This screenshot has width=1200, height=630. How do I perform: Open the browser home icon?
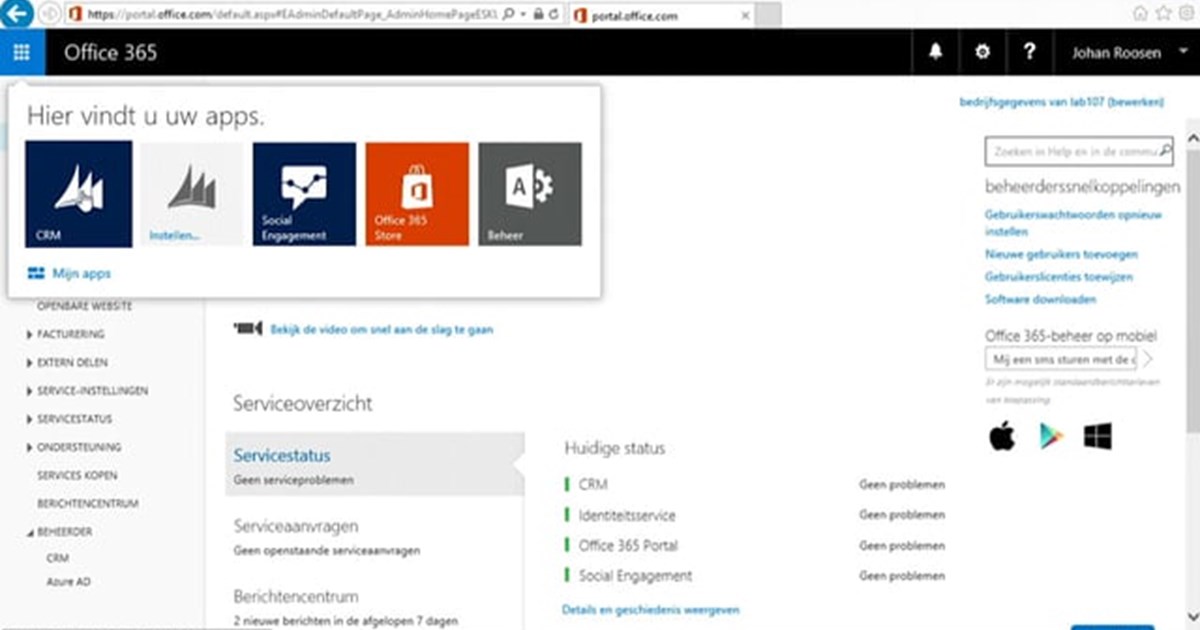click(x=1141, y=13)
